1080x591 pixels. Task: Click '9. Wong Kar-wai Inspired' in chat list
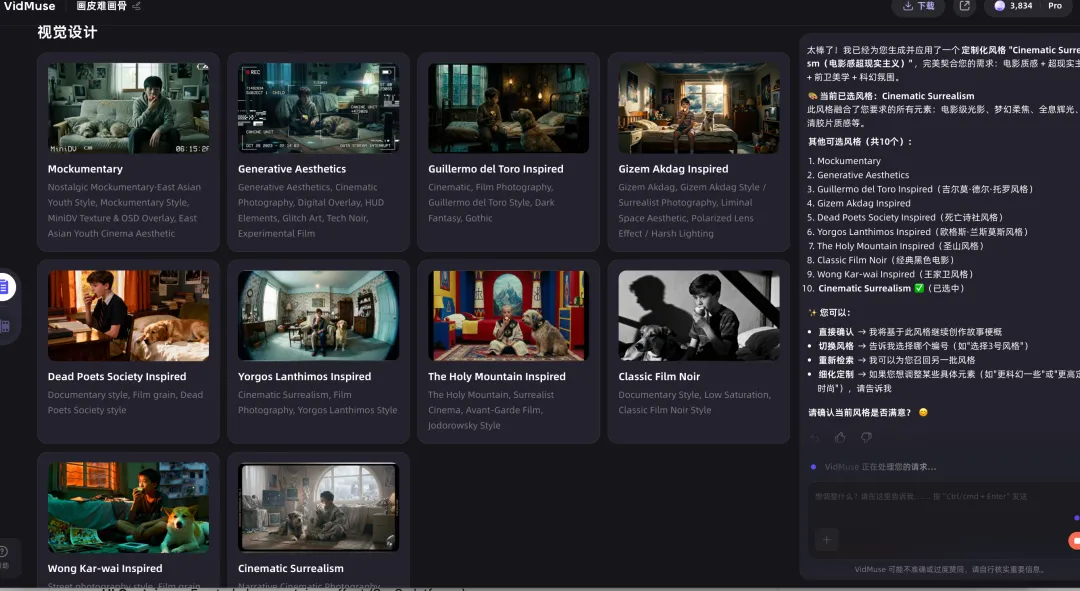[890, 274]
